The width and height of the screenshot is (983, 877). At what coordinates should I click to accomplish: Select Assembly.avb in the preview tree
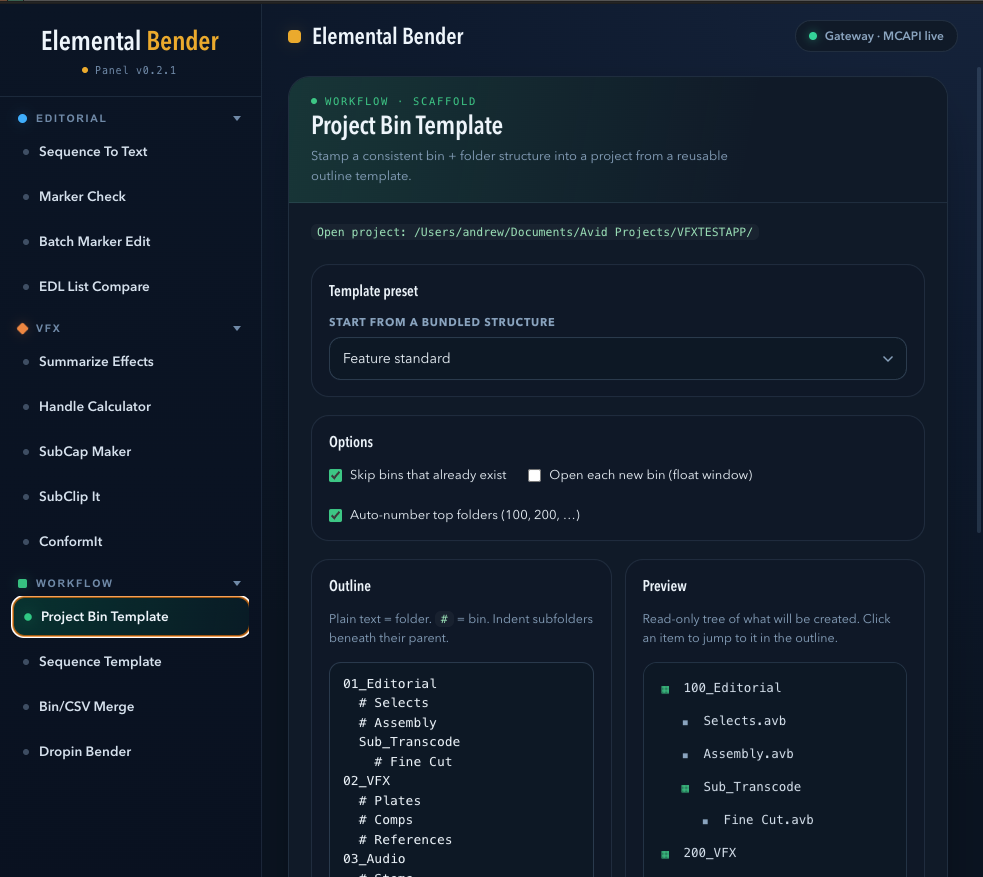pos(748,754)
